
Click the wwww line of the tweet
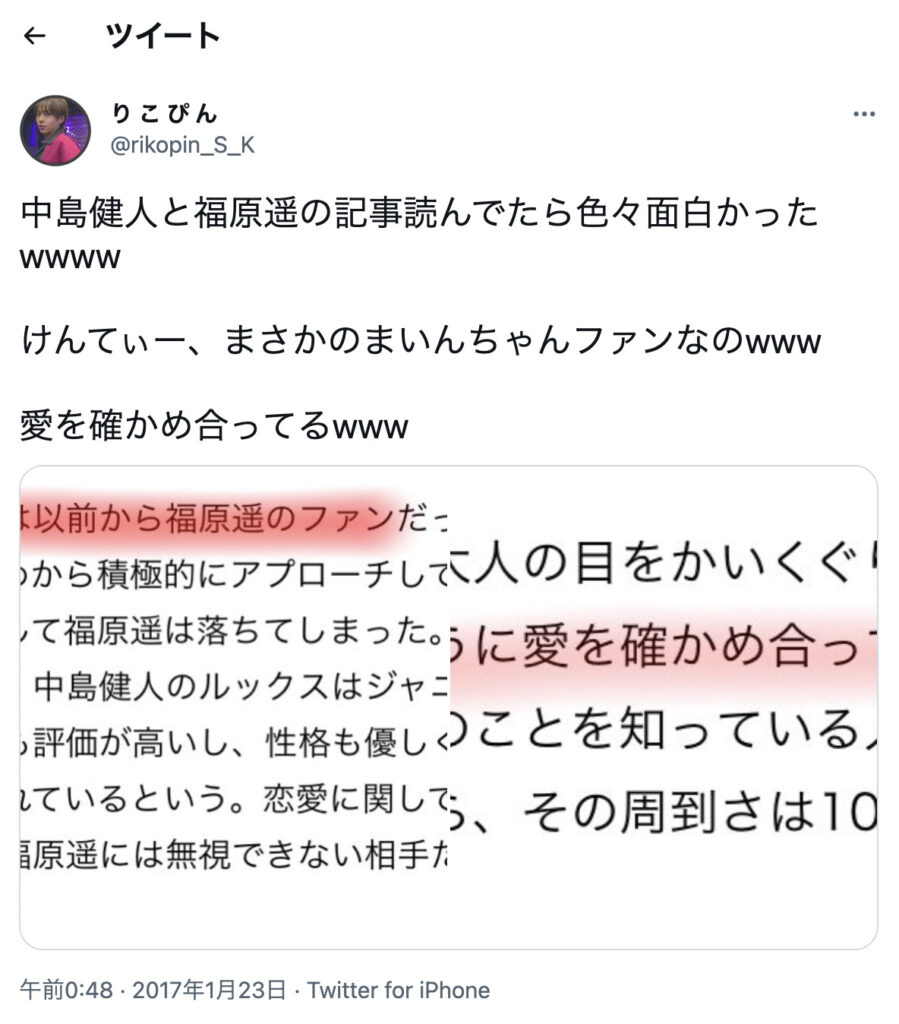coord(71,258)
